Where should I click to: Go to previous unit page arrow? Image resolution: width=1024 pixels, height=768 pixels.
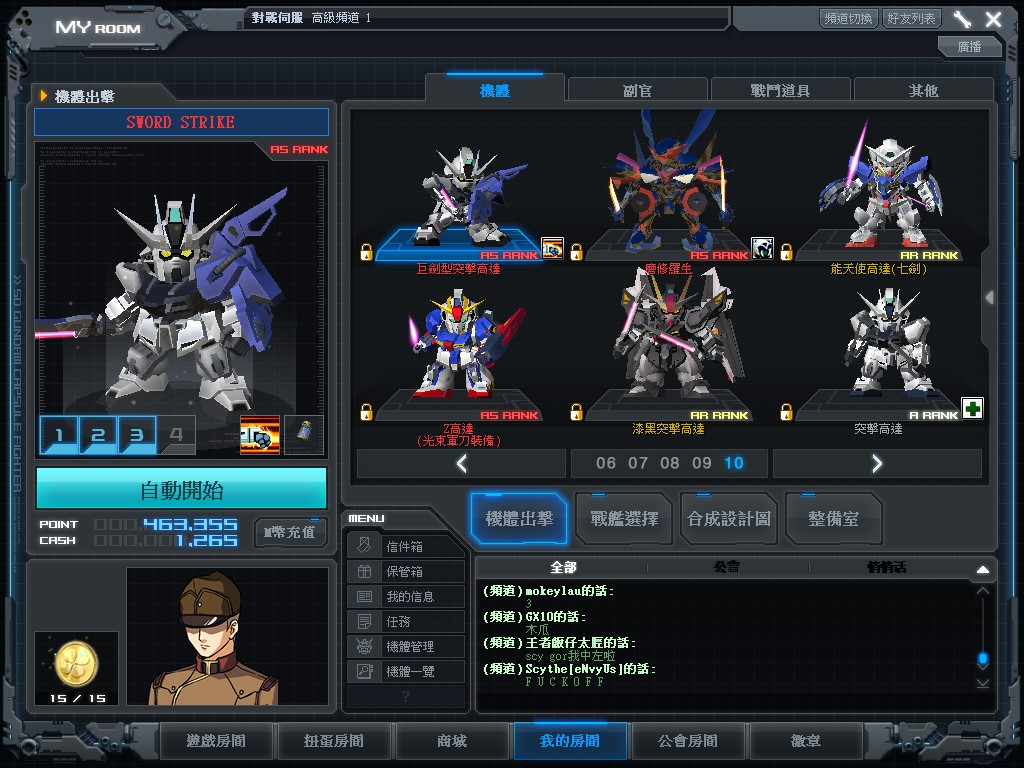pos(462,464)
